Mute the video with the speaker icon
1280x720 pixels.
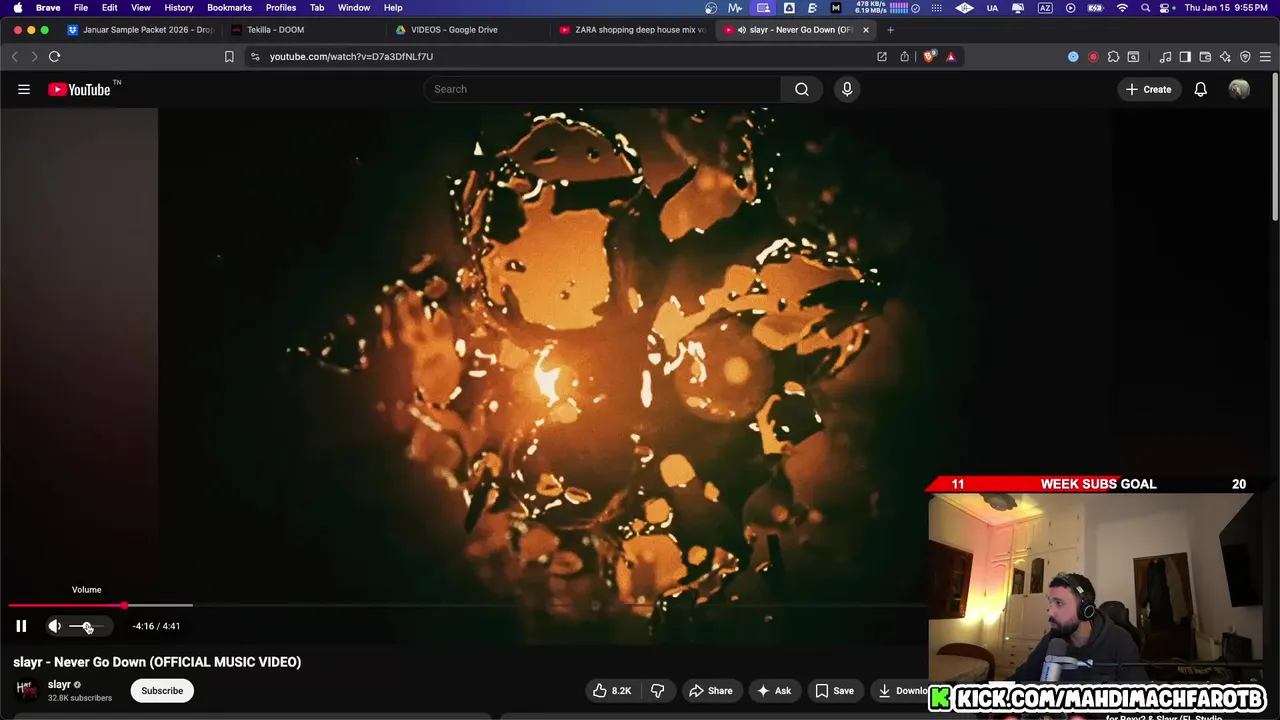54,626
